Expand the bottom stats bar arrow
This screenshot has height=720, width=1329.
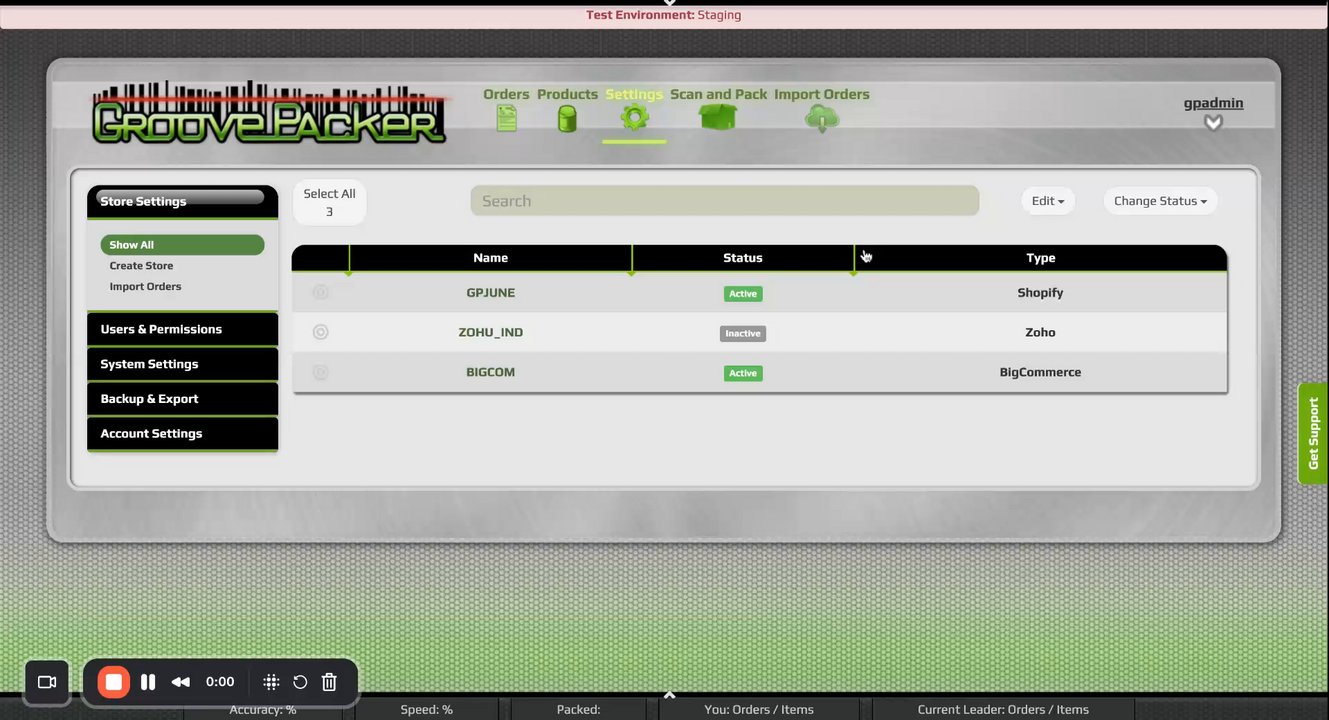(x=670, y=695)
